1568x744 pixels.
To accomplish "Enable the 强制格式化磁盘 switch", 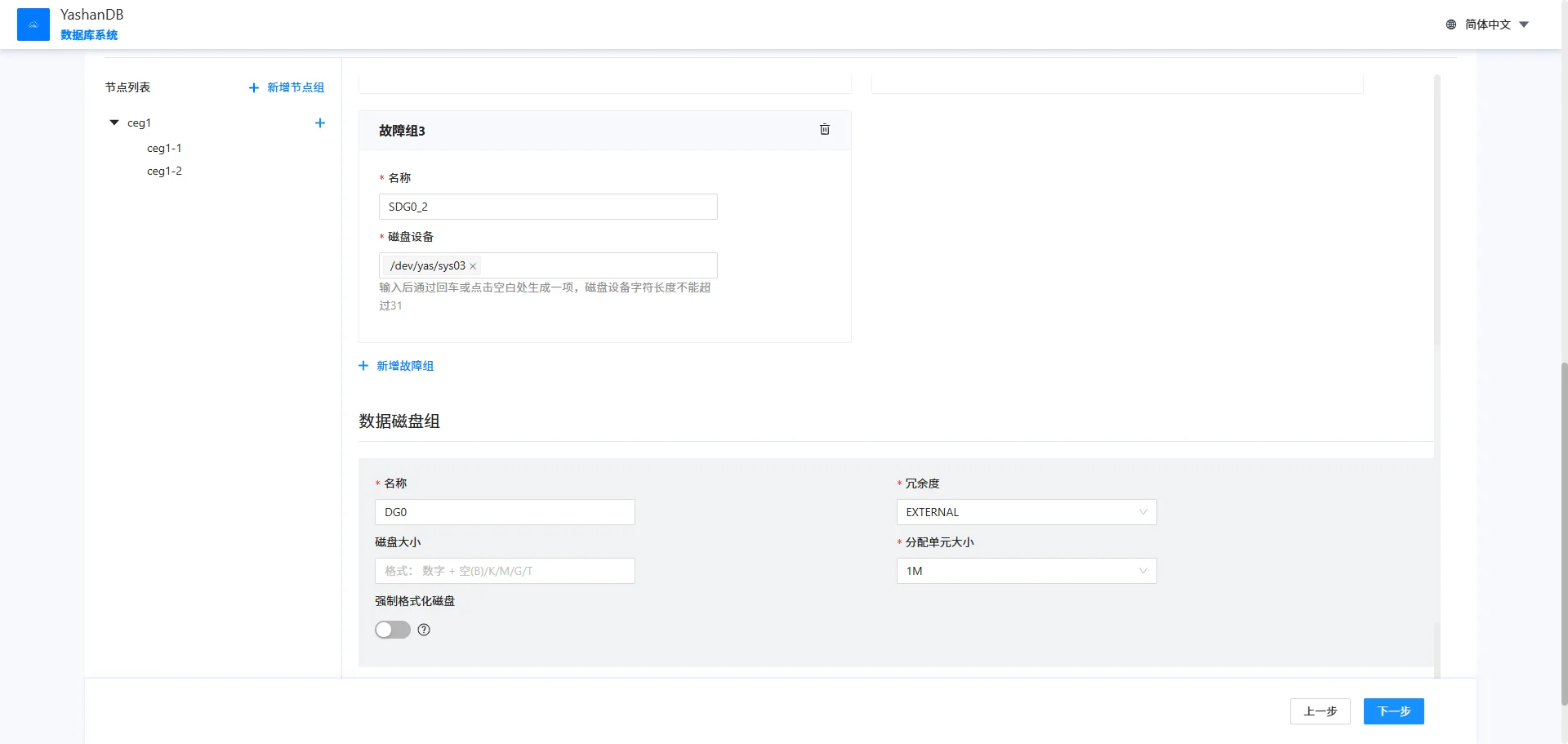I will click(x=393, y=630).
